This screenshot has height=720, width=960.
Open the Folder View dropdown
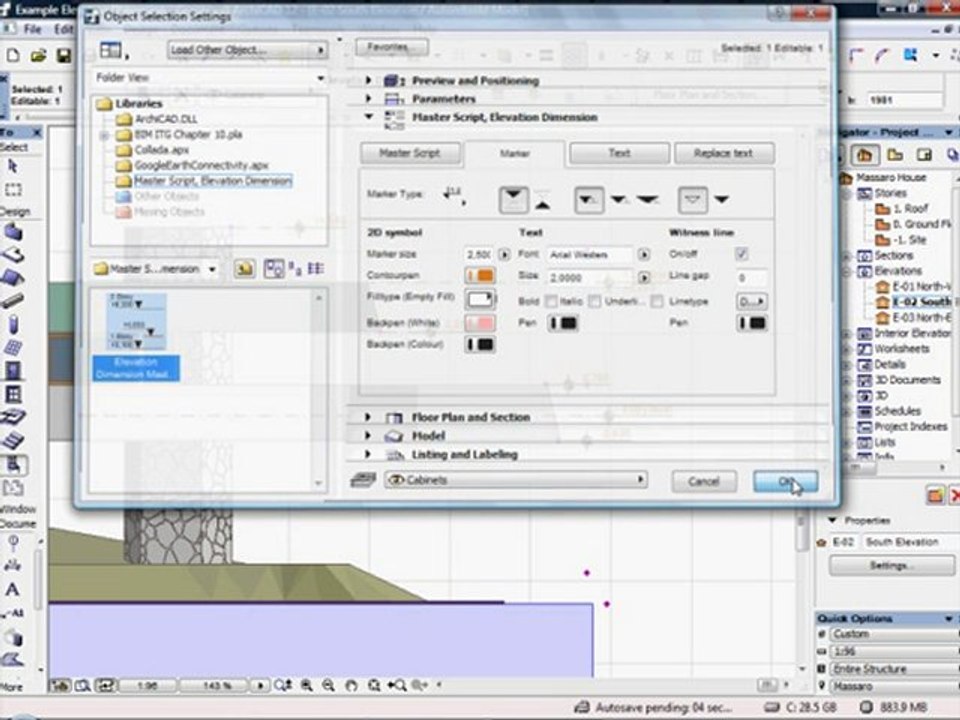coord(209,78)
